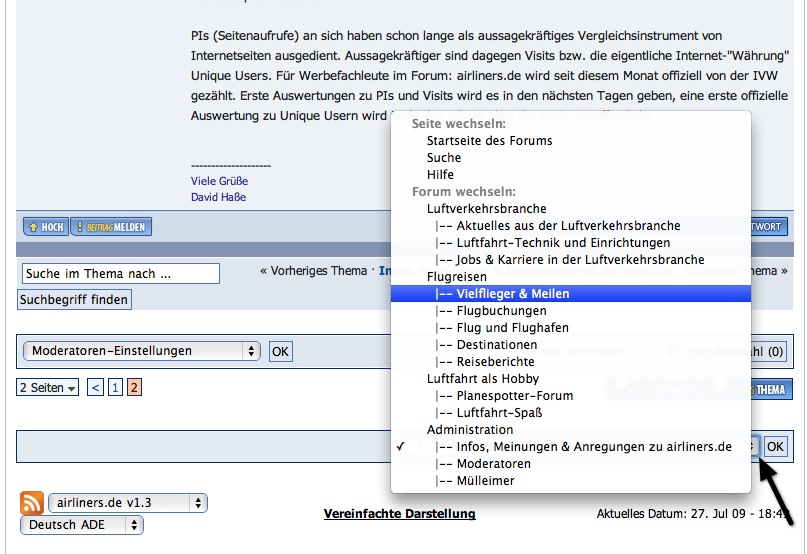Image resolution: width=807 pixels, height=554 pixels.
Task: Go to page 1 of the topic
Action: (x=115, y=387)
